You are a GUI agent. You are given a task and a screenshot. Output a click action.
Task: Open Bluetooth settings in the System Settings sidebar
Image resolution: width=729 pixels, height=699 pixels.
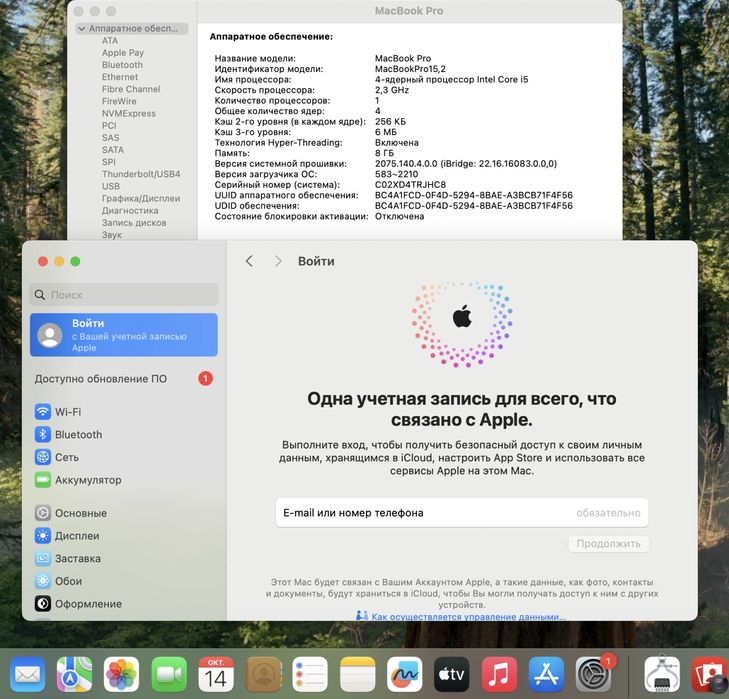coord(68,434)
